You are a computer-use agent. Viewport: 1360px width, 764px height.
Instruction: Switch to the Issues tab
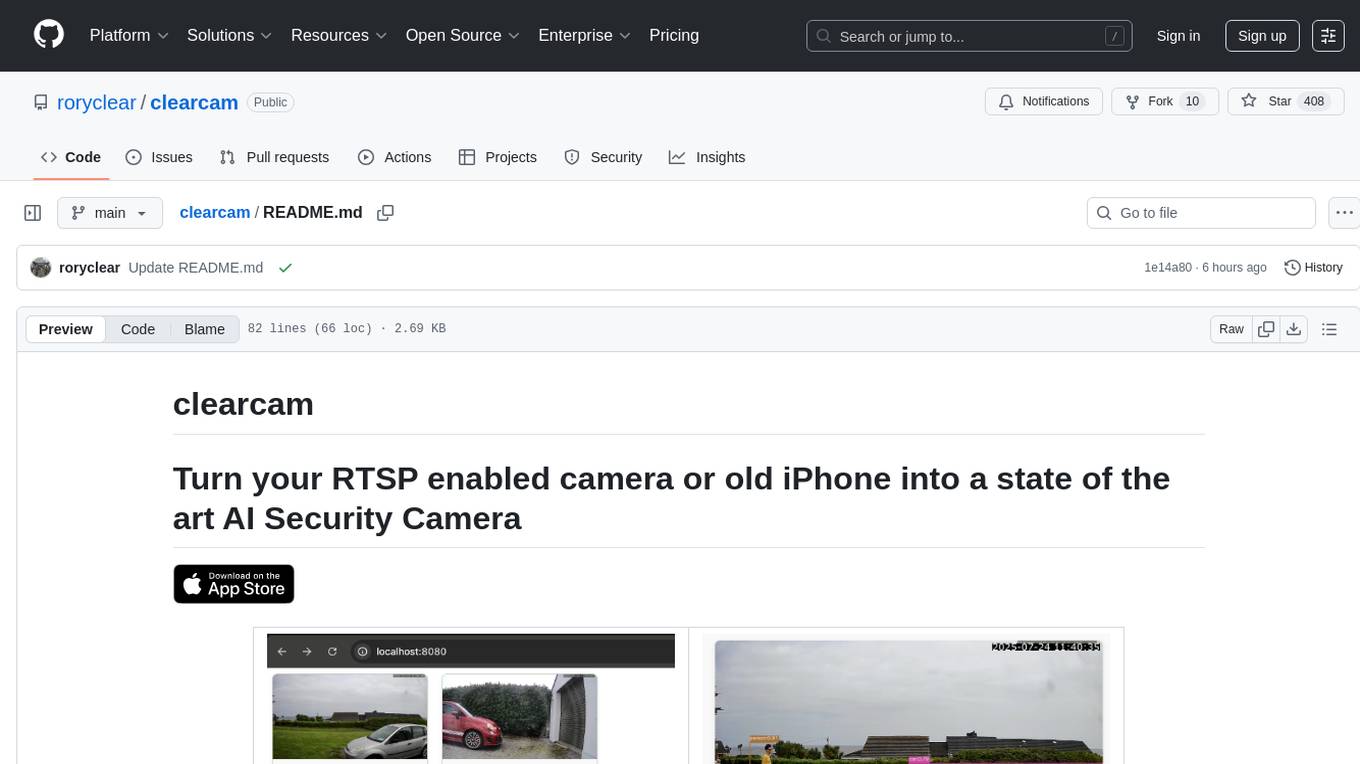pos(159,157)
